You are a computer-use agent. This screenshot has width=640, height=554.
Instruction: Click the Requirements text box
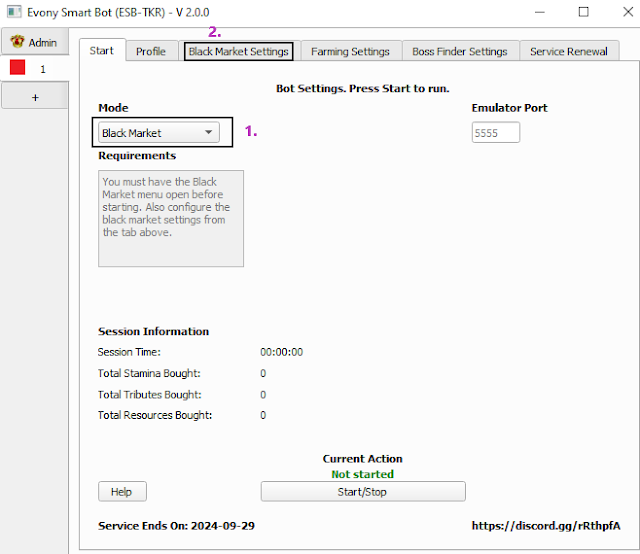tap(171, 218)
